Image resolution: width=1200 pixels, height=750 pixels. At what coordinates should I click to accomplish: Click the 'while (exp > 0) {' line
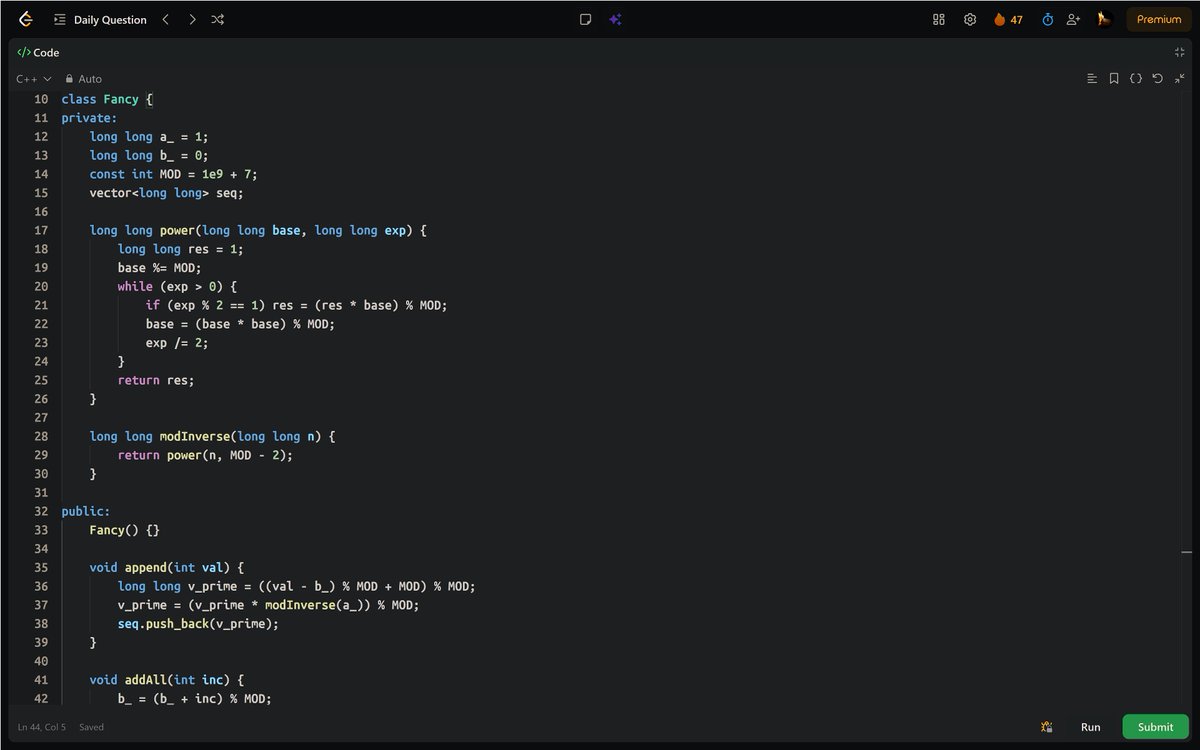coord(177,286)
